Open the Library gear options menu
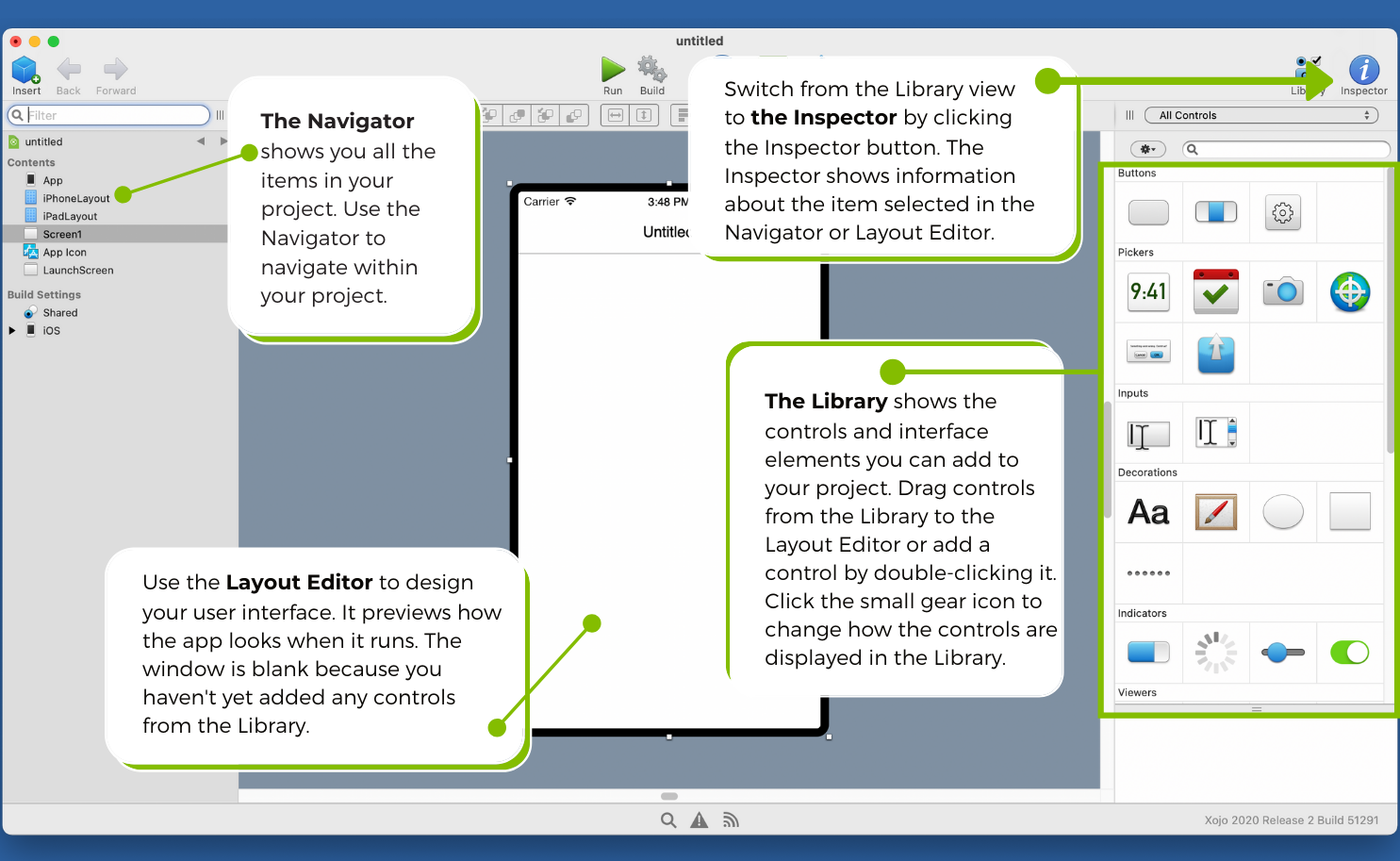 [x=1147, y=149]
